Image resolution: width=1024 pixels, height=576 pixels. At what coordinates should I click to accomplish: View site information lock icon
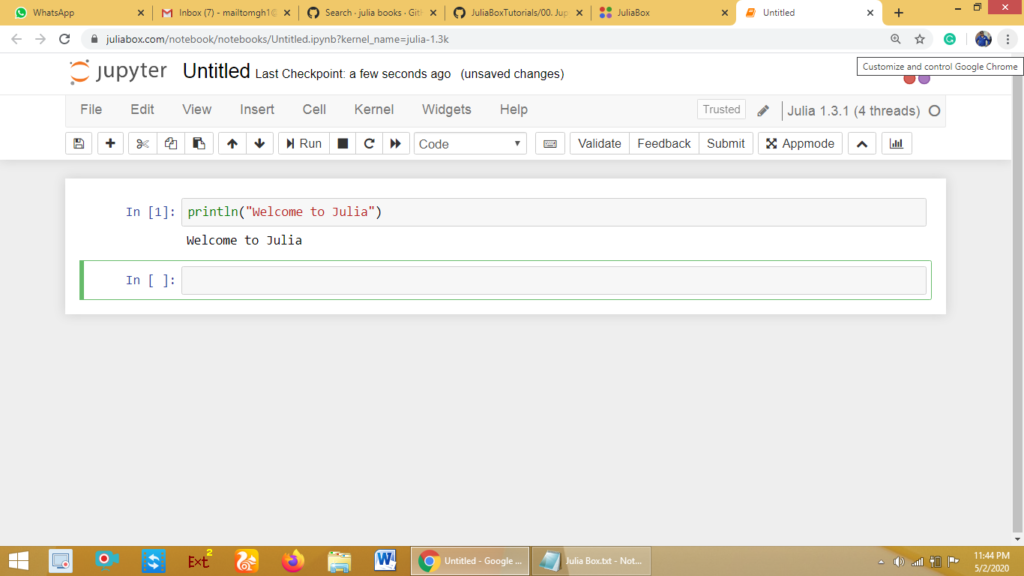[94, 39]
